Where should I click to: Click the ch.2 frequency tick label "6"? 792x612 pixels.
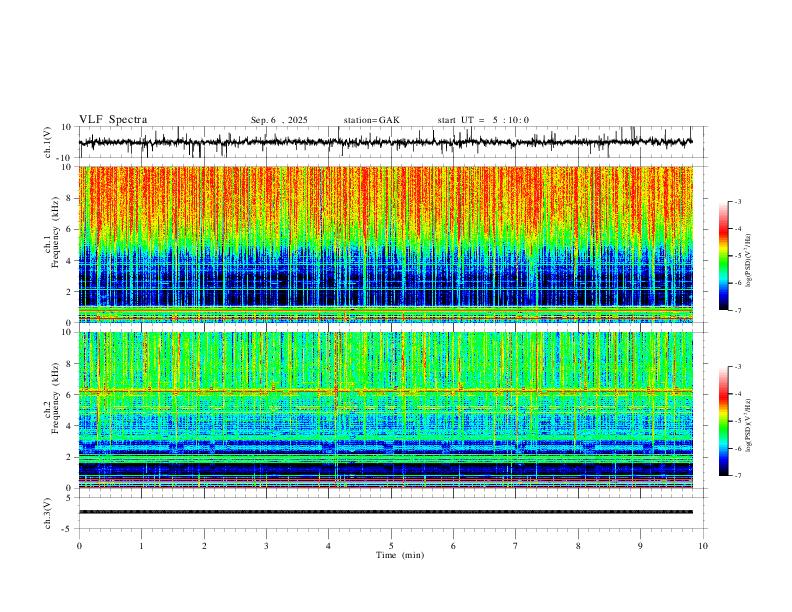pyautogui.click(x=70, y=395)
